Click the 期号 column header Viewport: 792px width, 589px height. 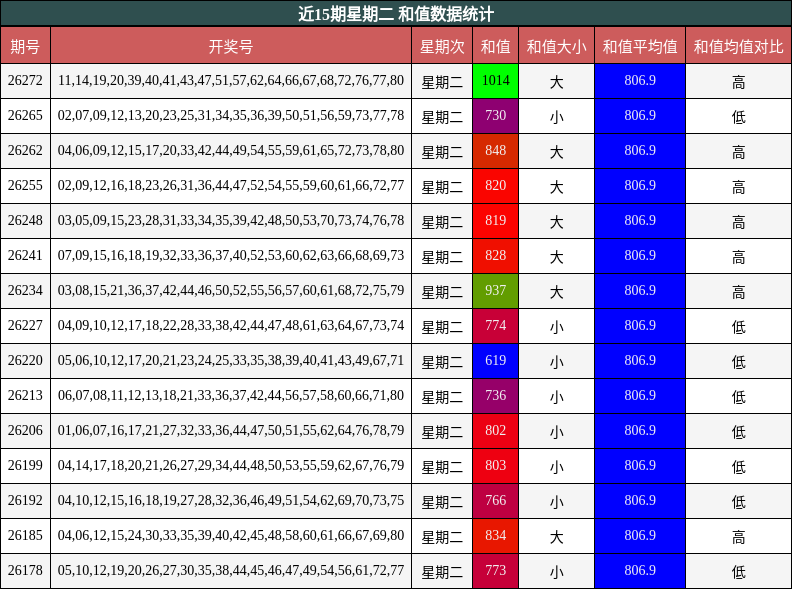[25, 46]
